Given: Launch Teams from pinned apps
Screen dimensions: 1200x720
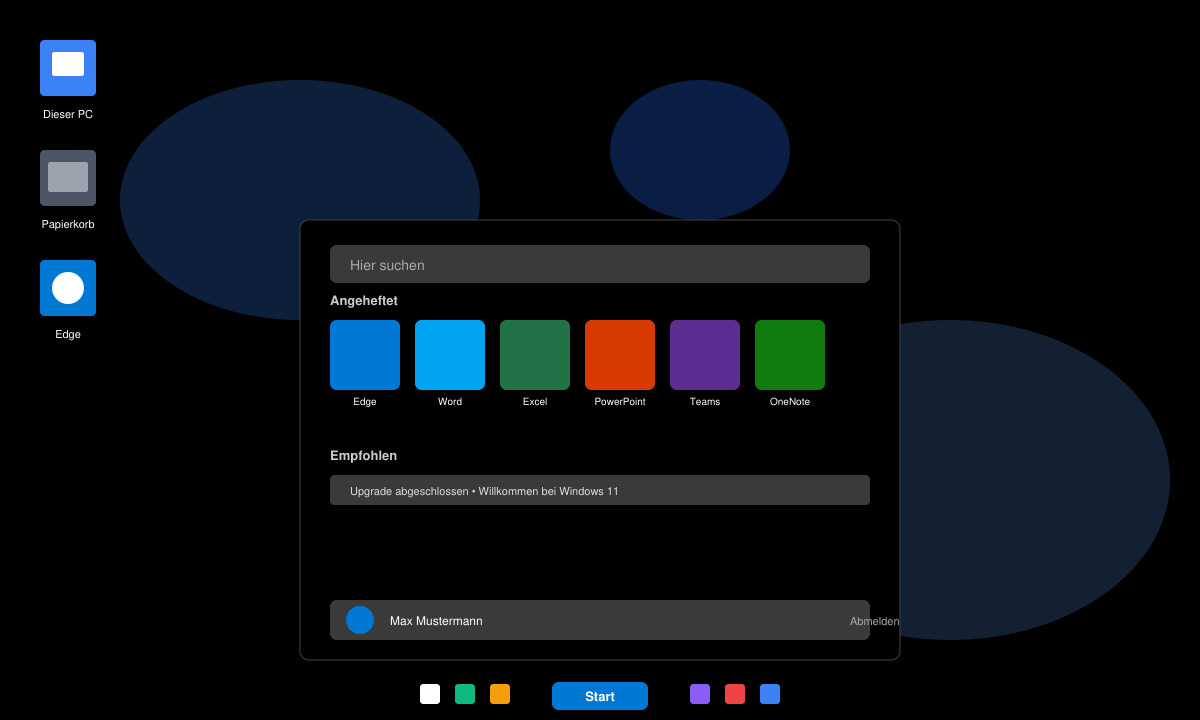Looking at the screenshot, I should [705, 355].
